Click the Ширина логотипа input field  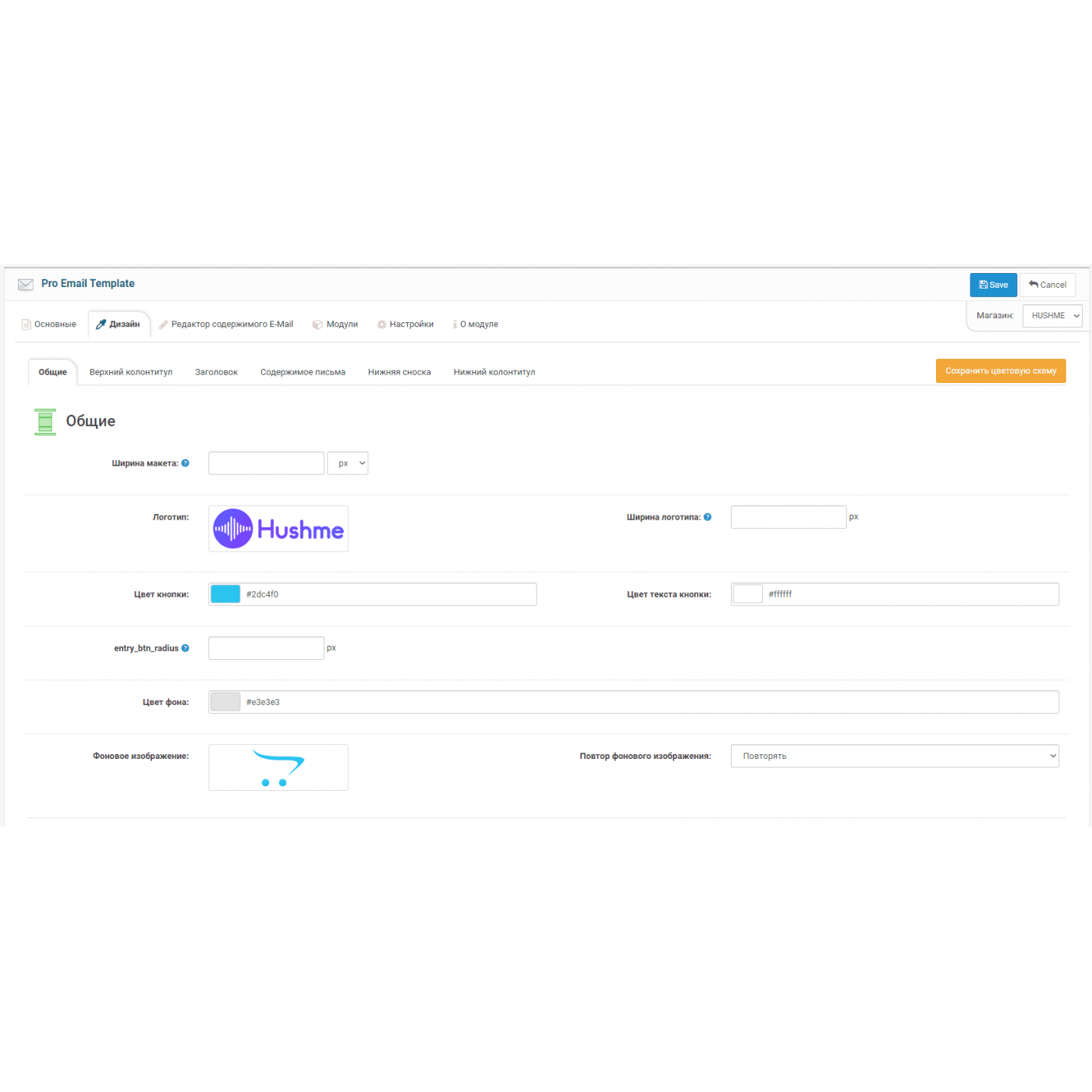788,517
